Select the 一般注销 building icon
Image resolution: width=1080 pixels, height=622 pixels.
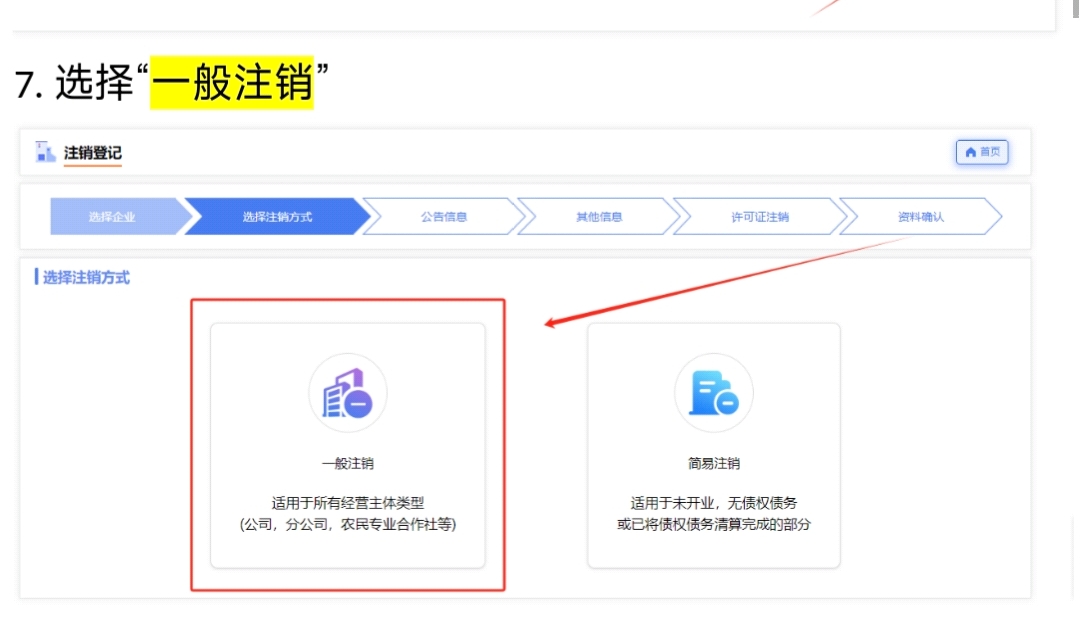coord(347,393)
